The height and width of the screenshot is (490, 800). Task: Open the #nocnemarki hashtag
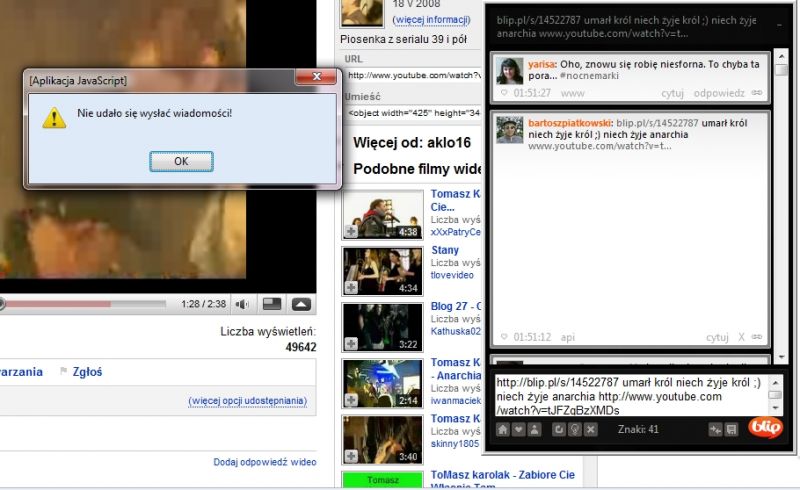pyautogui.click(x=589, y=76)
